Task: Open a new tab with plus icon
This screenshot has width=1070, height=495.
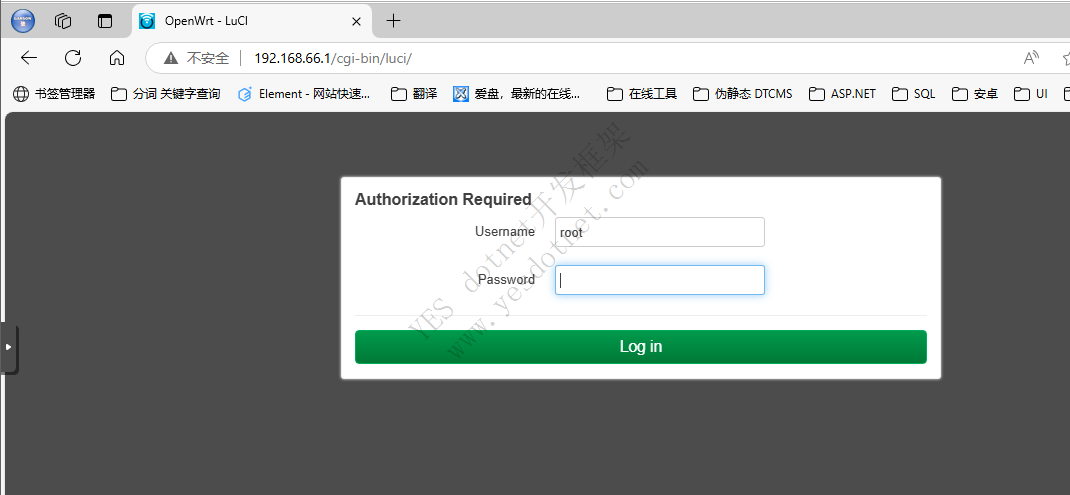Action: coord(393,21)
